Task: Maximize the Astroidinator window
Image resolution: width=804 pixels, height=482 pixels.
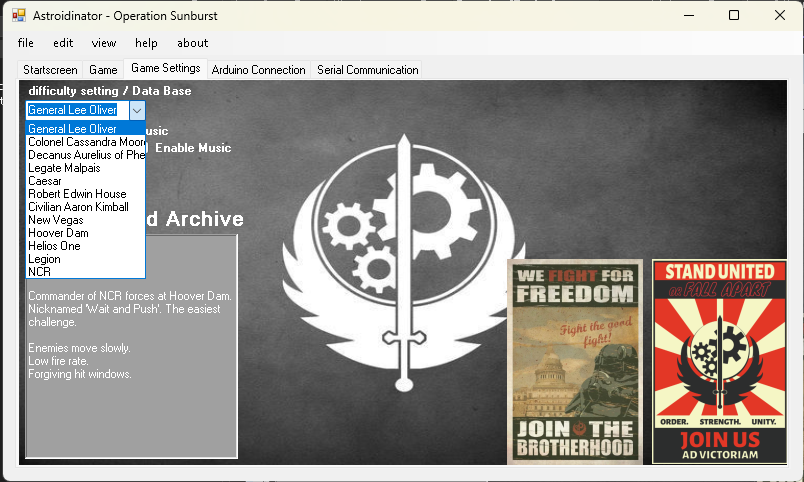Action: 734,15
